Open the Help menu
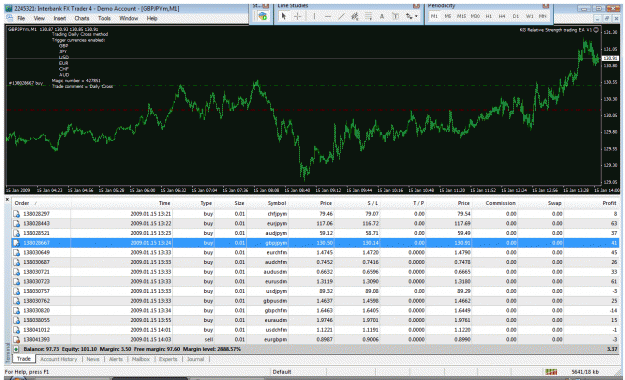Screen dimensions: 625x380 (152, 18)
